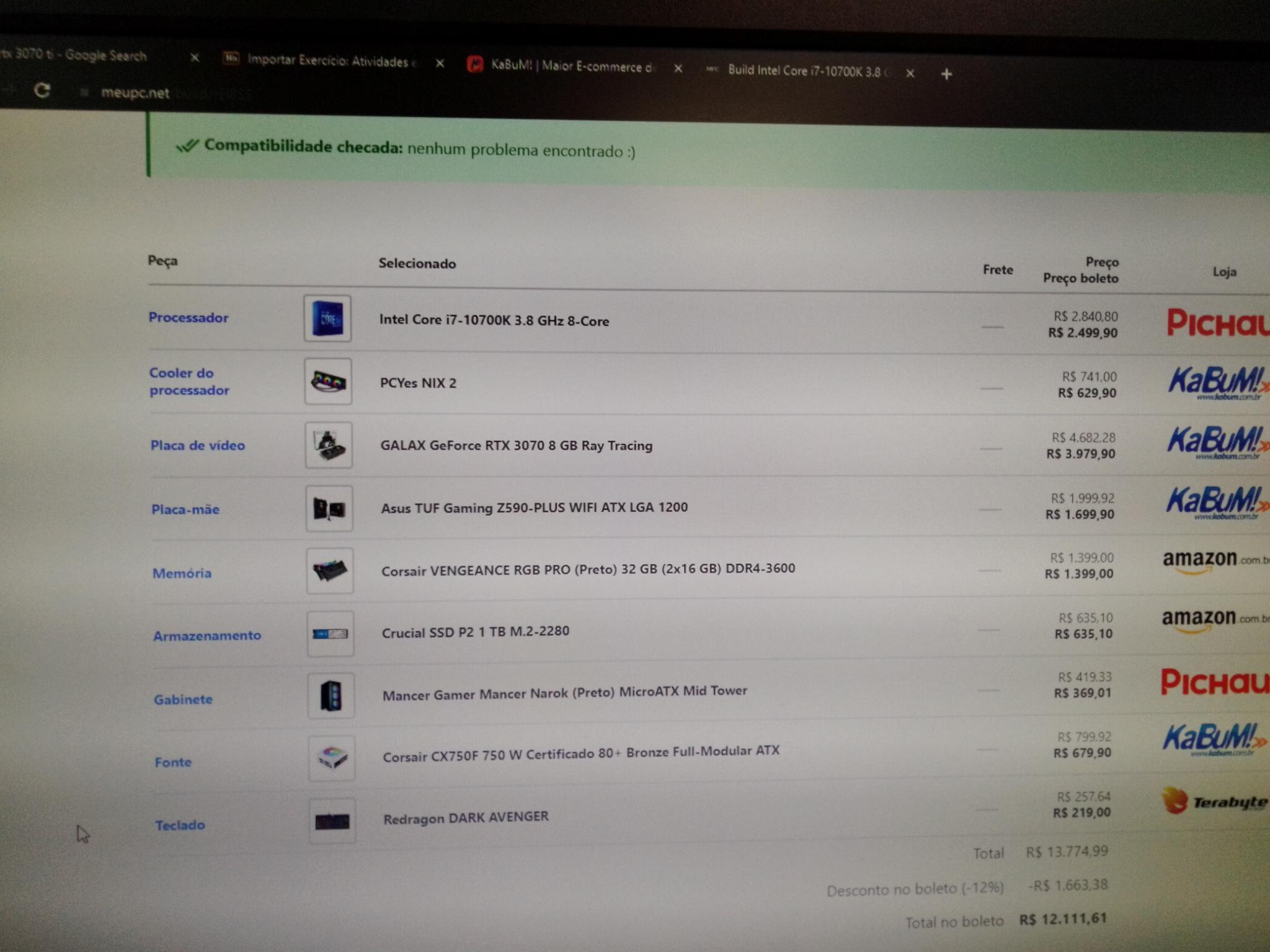Image resolution: width=1270 pixels, height=952 pixels.
Task: Click the total boleto value R$ 12.111,61
Action: click(1063, 919)
